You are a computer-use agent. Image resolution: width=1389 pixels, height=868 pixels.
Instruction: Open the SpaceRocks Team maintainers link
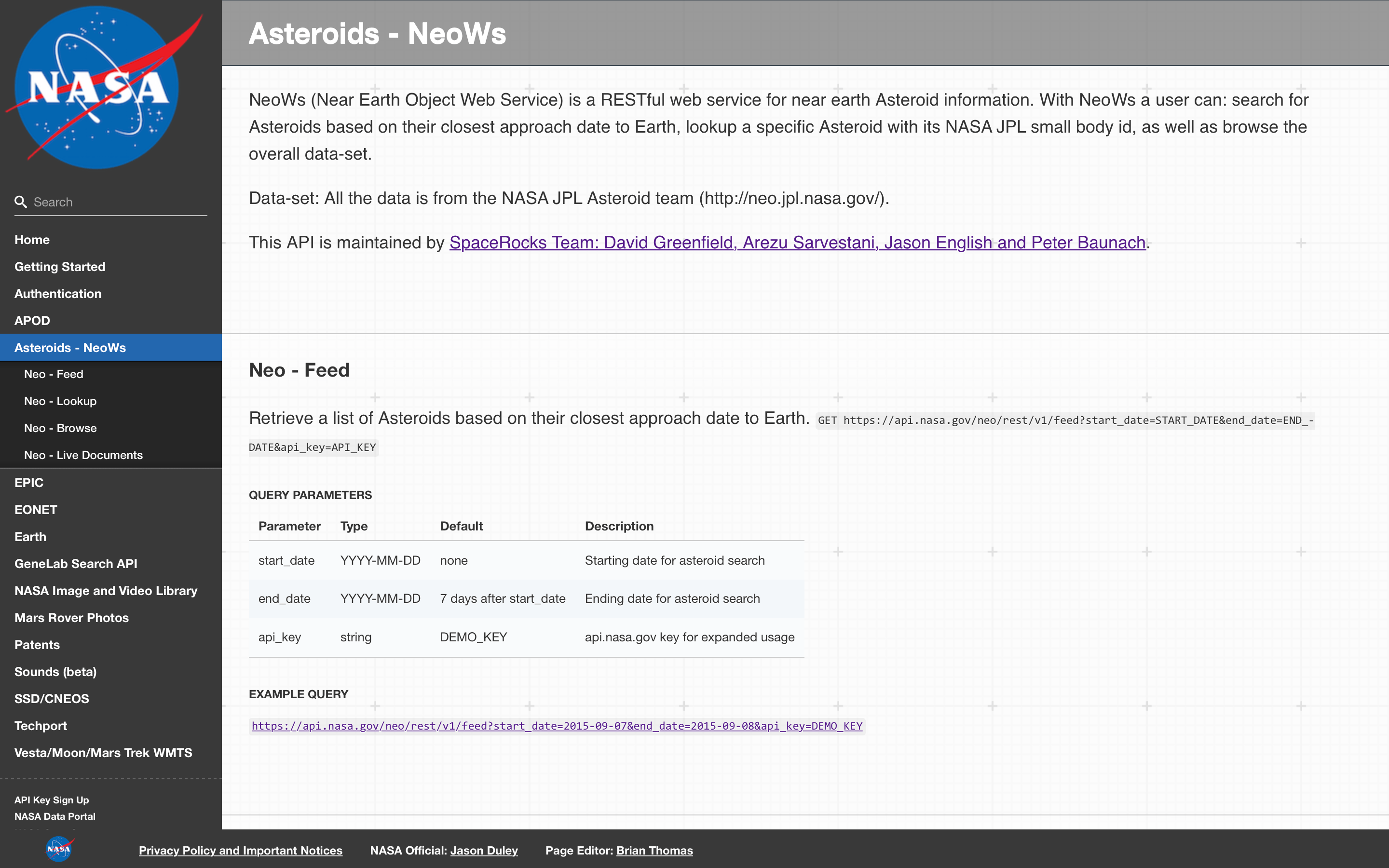pos(797,243)
